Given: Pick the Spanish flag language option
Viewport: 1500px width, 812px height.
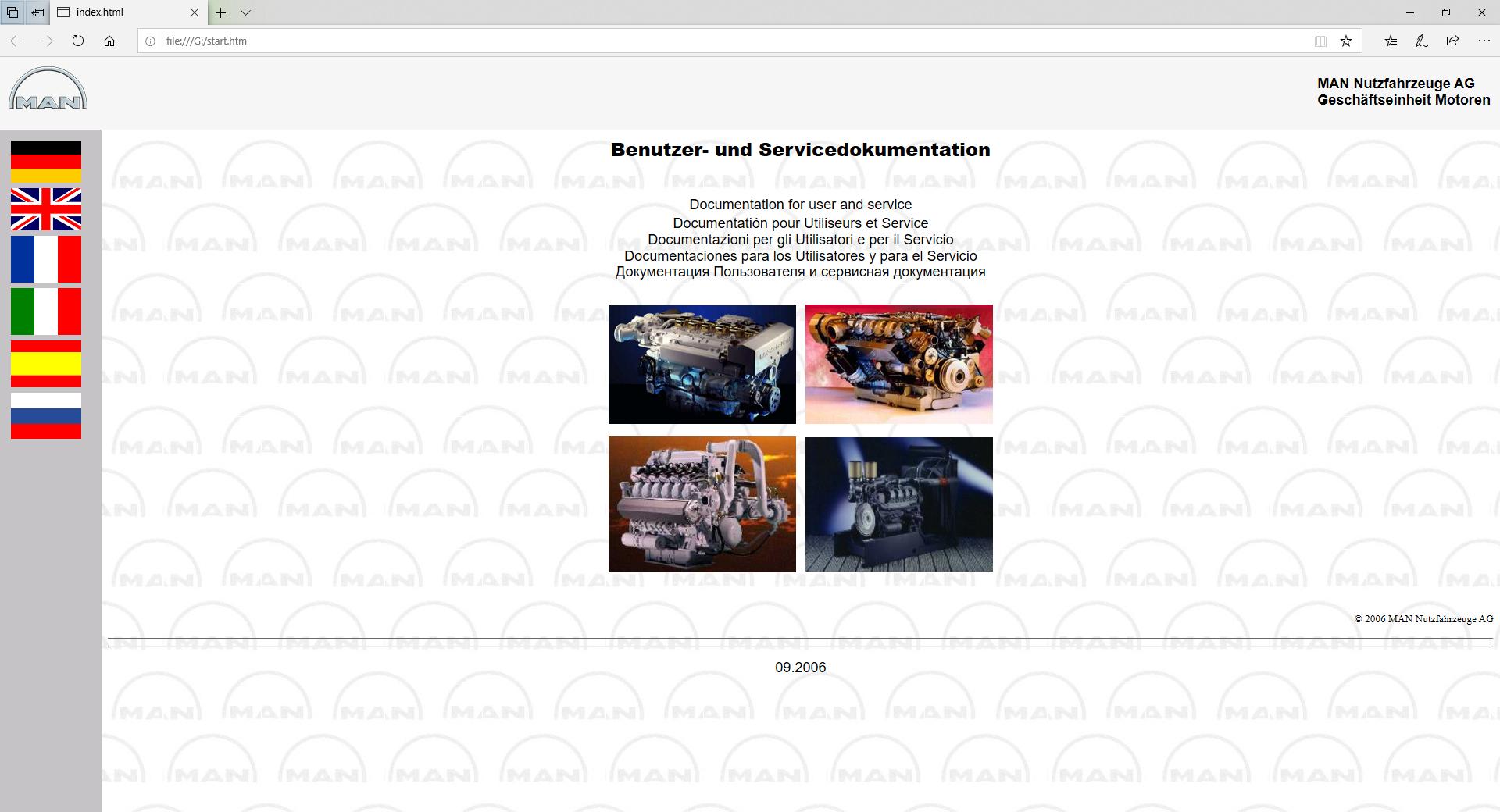Looking at the screenshot, I should point(46,365).
